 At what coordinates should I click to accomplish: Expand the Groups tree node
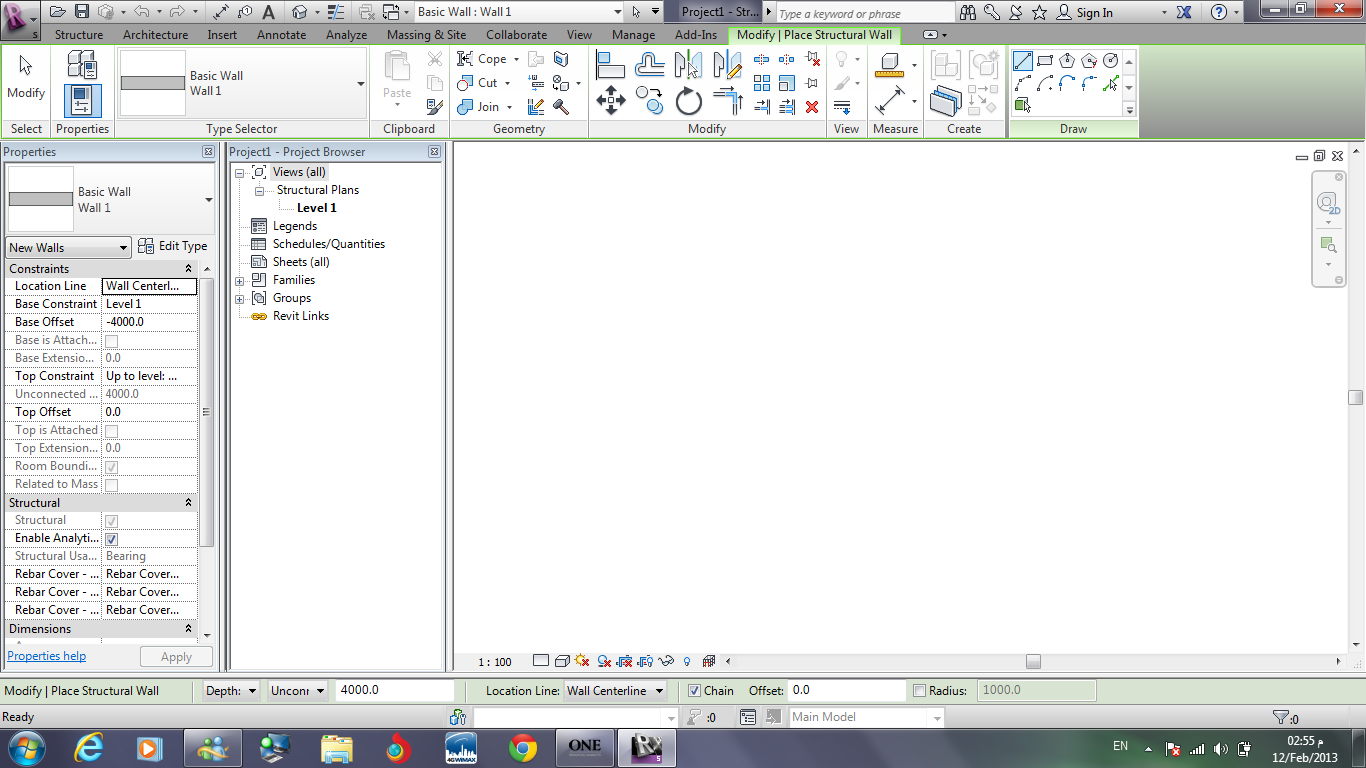coord(239,299)
